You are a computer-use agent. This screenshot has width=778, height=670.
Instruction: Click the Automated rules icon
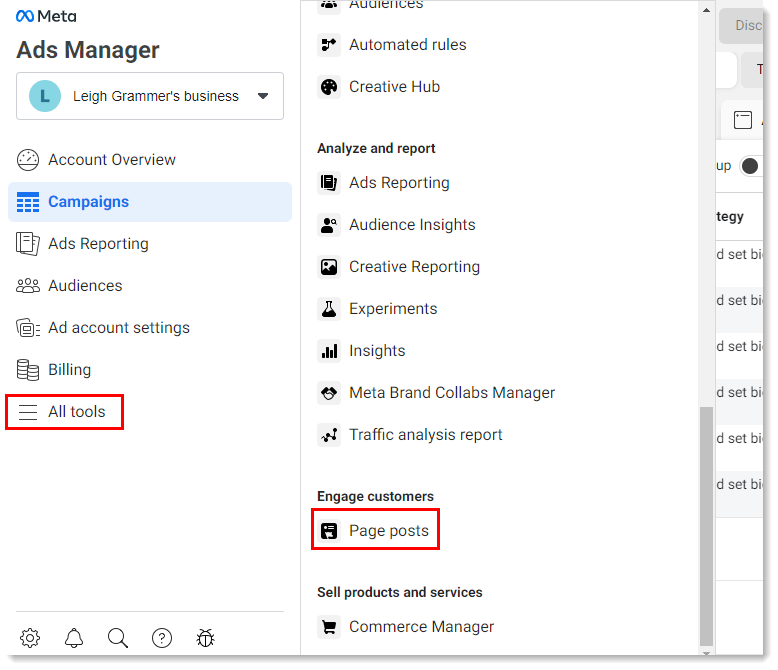(x=329, y=45)
